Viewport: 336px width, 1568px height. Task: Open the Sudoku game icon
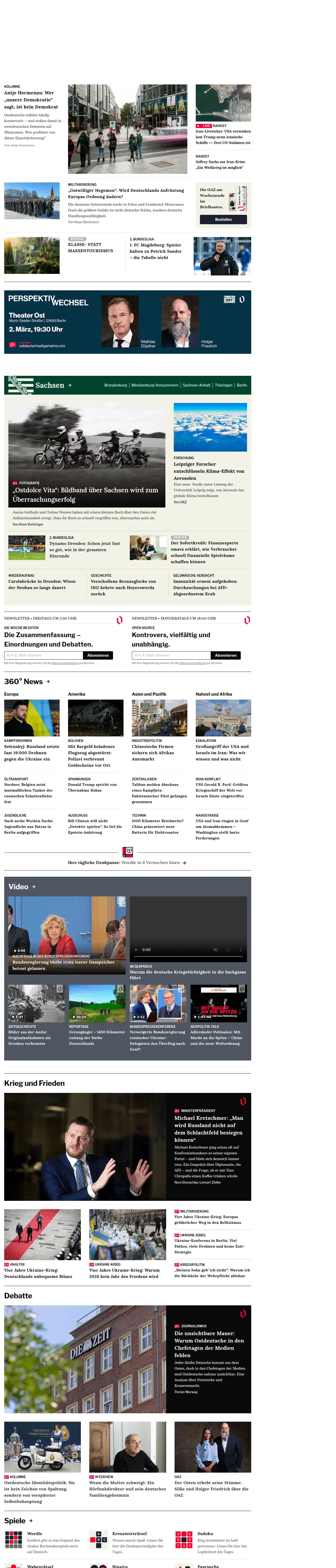click(x=183, y=1540)
